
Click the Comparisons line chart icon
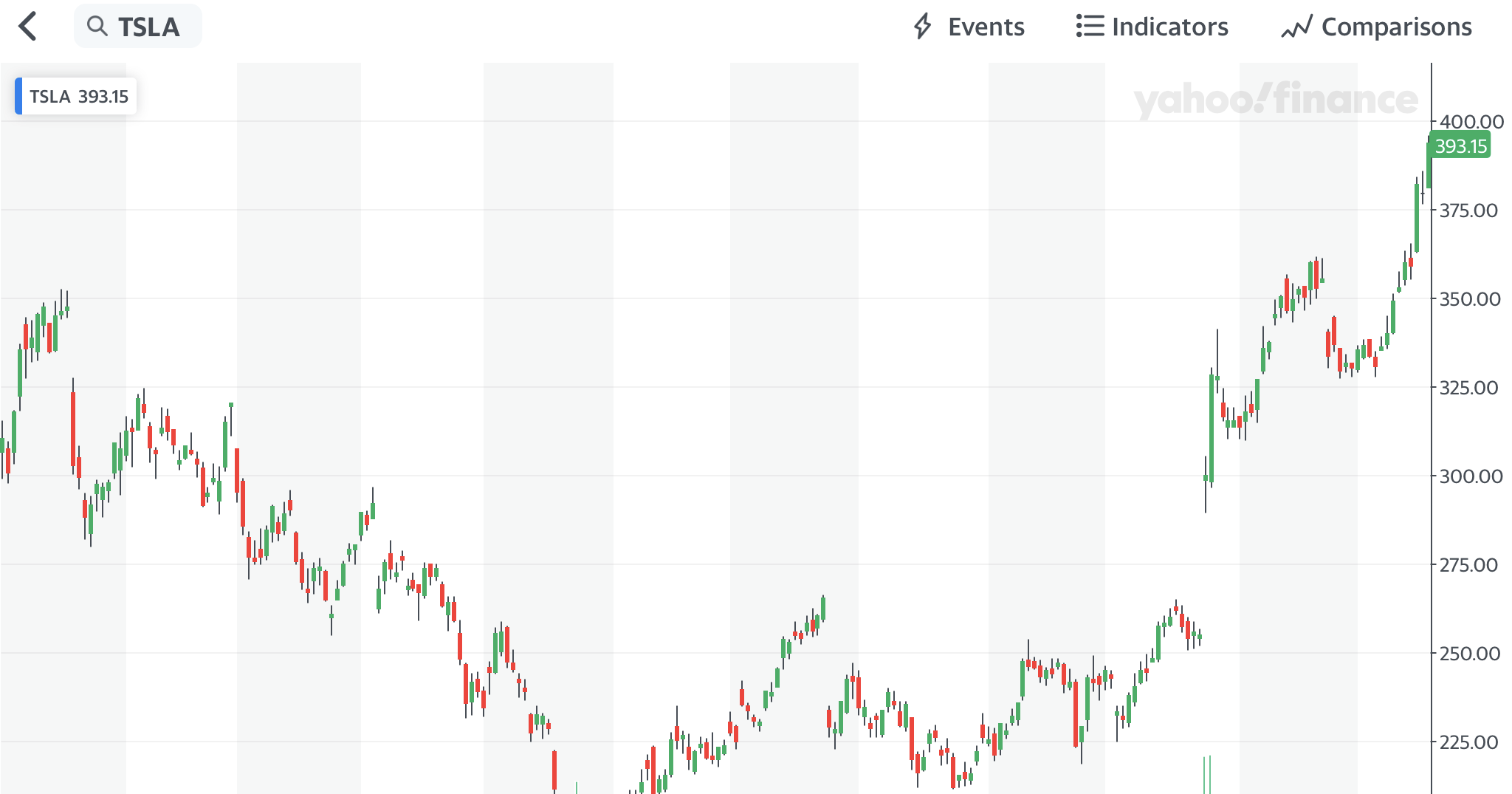tap(1296, 27)
